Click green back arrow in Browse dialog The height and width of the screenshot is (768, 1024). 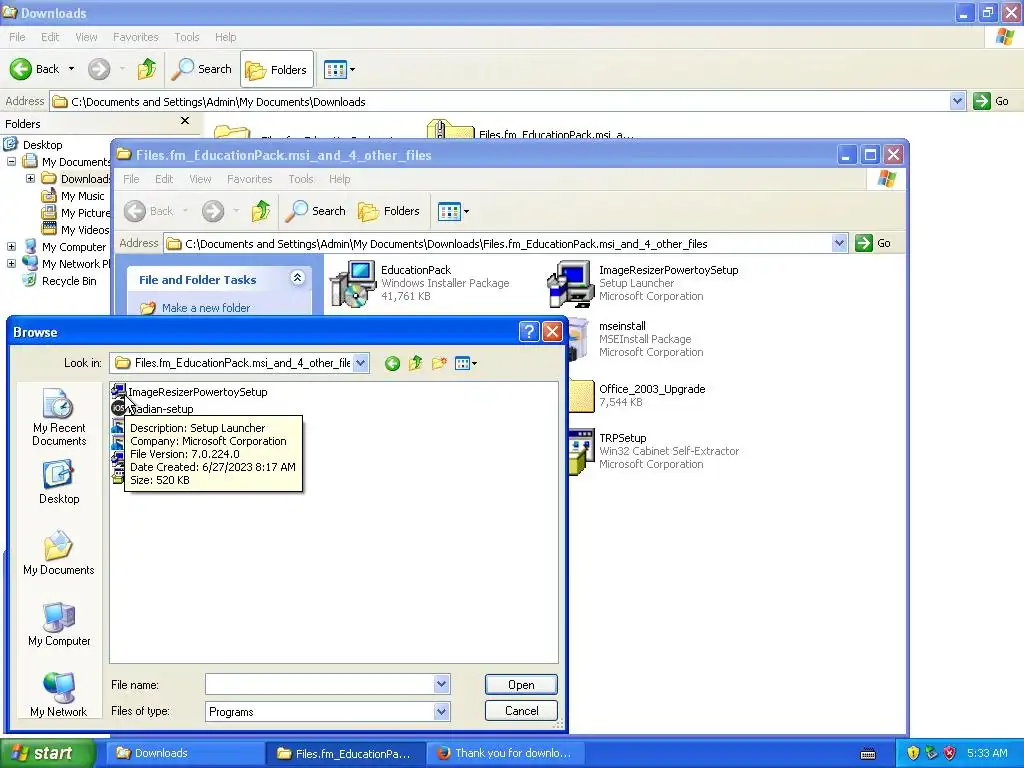pos(392,364)
